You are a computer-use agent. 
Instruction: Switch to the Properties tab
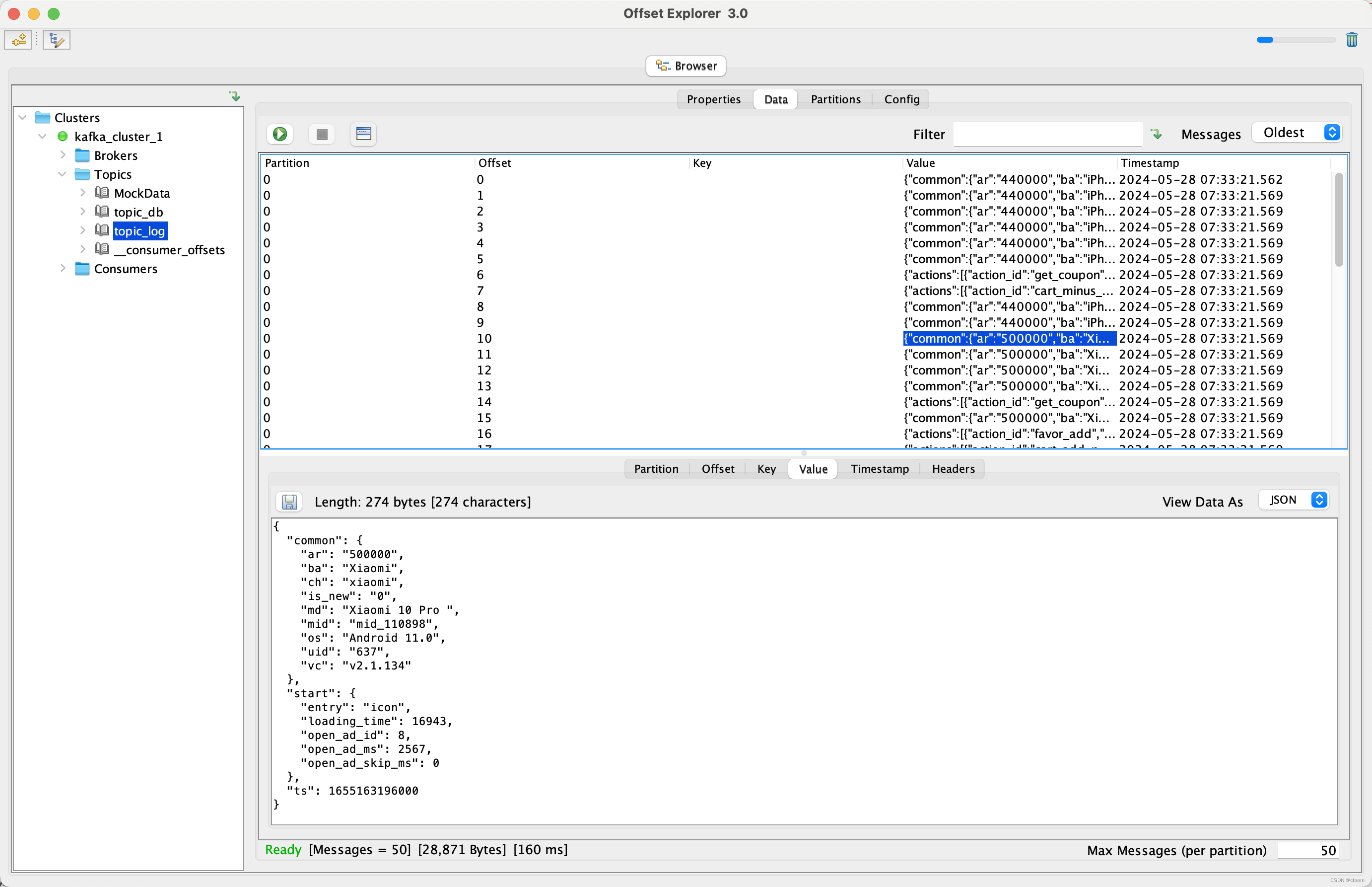coord(714,100)
